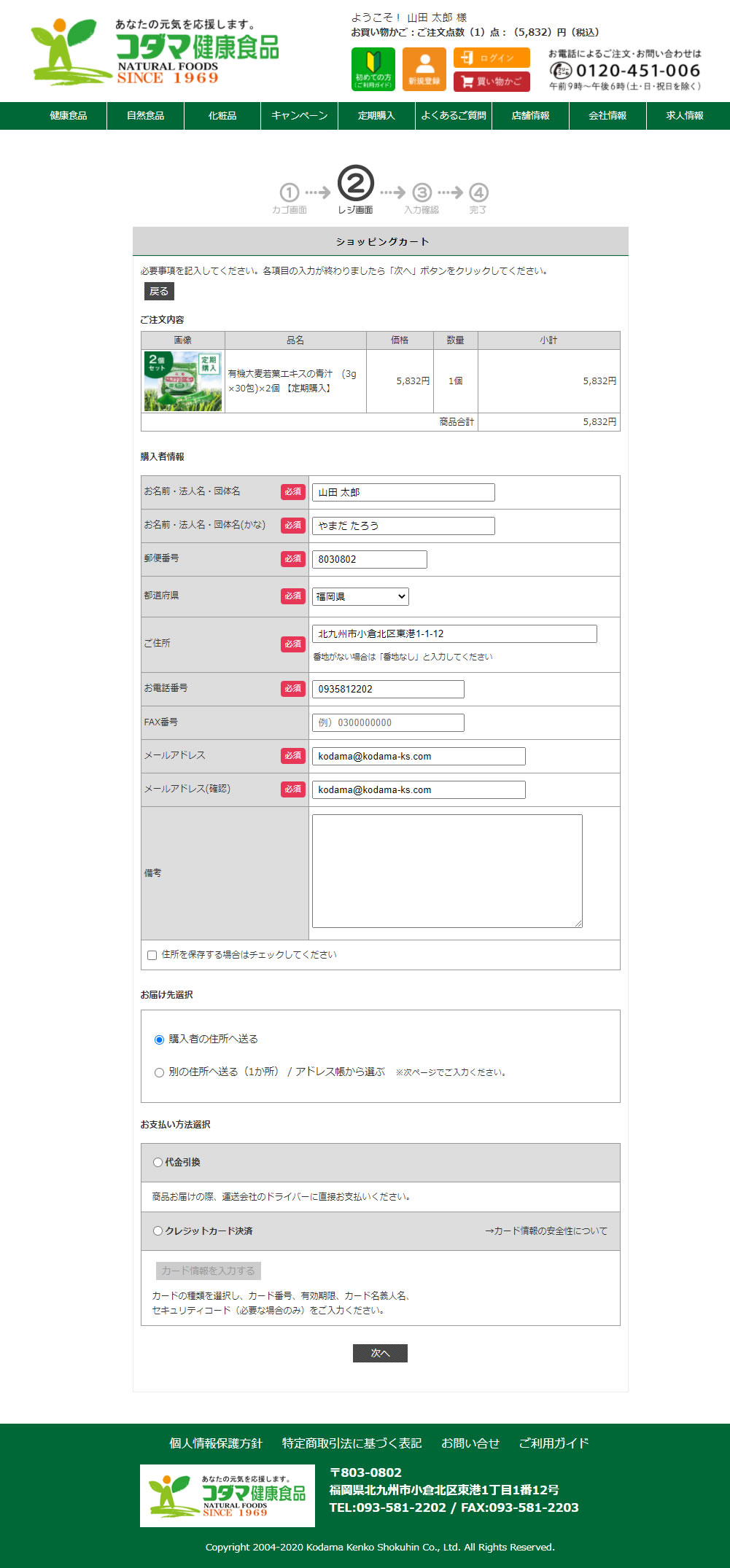The width and height of the screenshot is (730, 1568).
Task: Open 会社情報 in the navigation bar
Action: click(607, 116)
